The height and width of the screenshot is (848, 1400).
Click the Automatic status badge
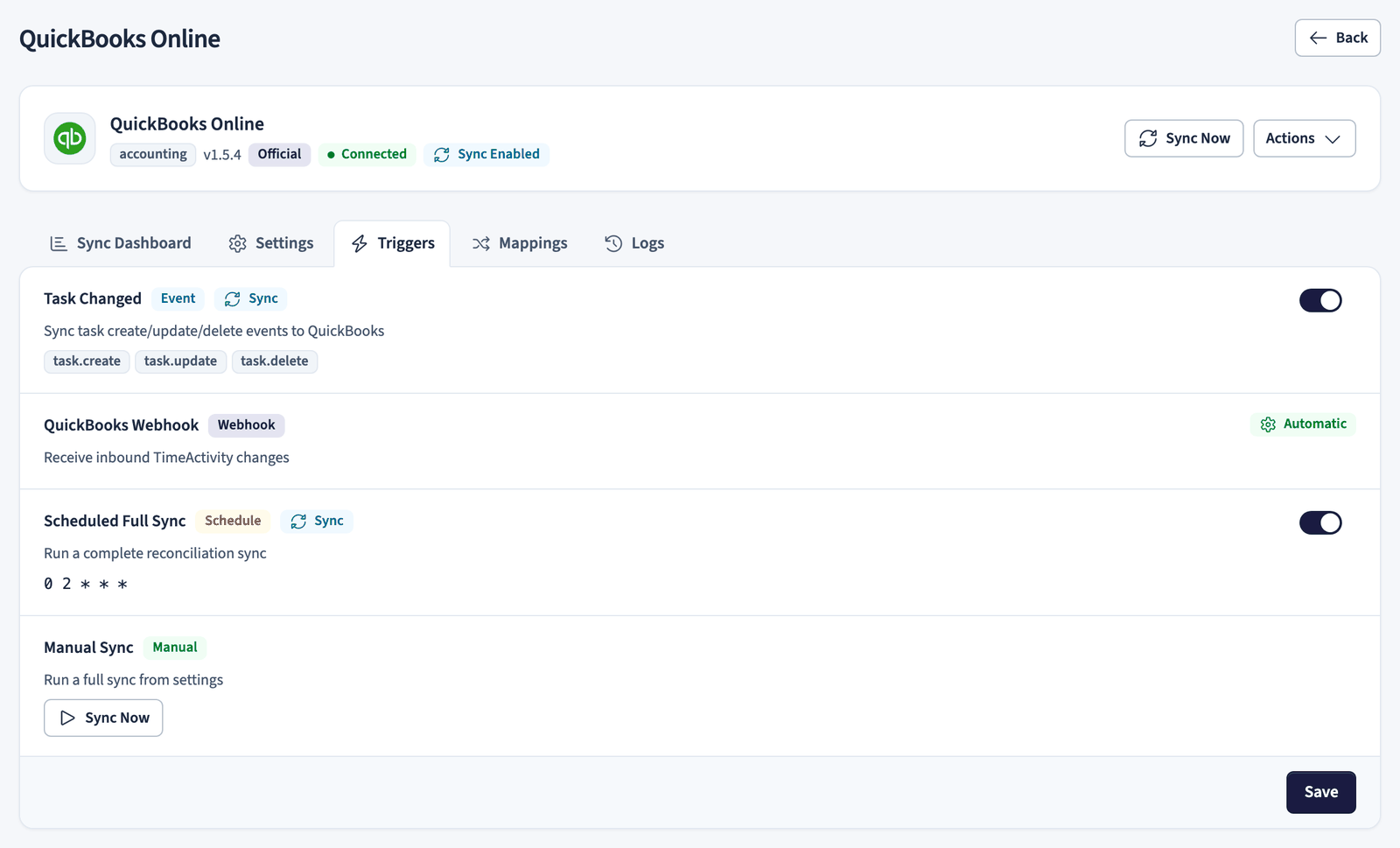pos(1303,424)
